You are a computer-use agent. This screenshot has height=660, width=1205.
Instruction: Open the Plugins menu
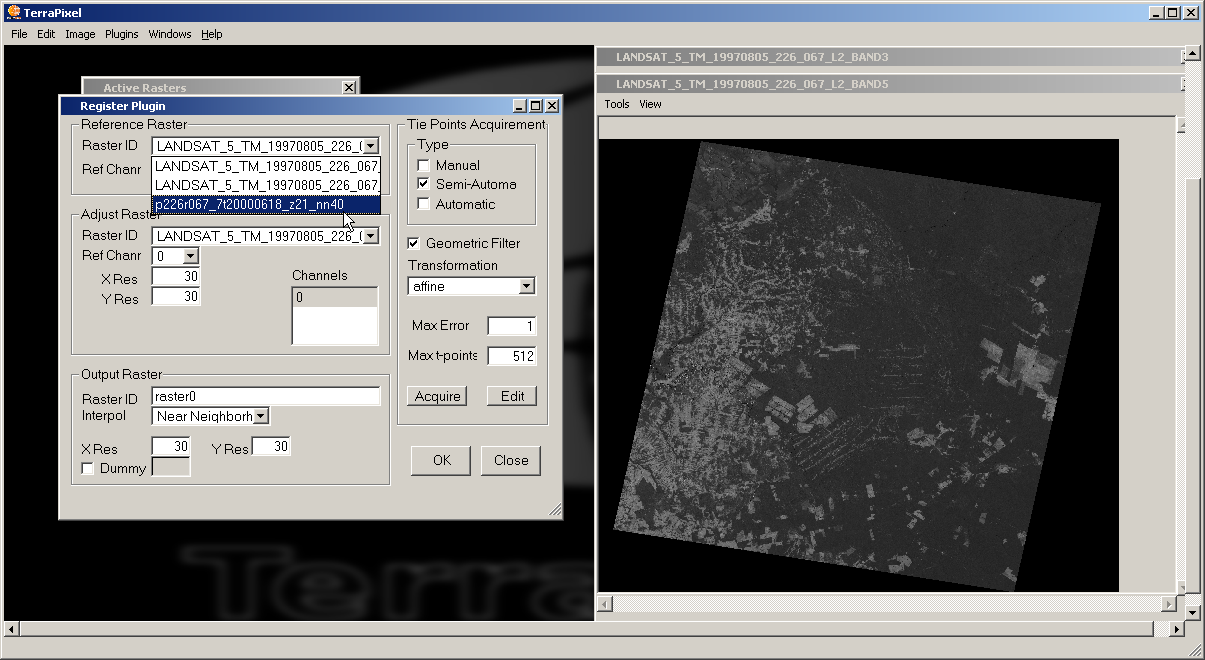click(122, 34)
